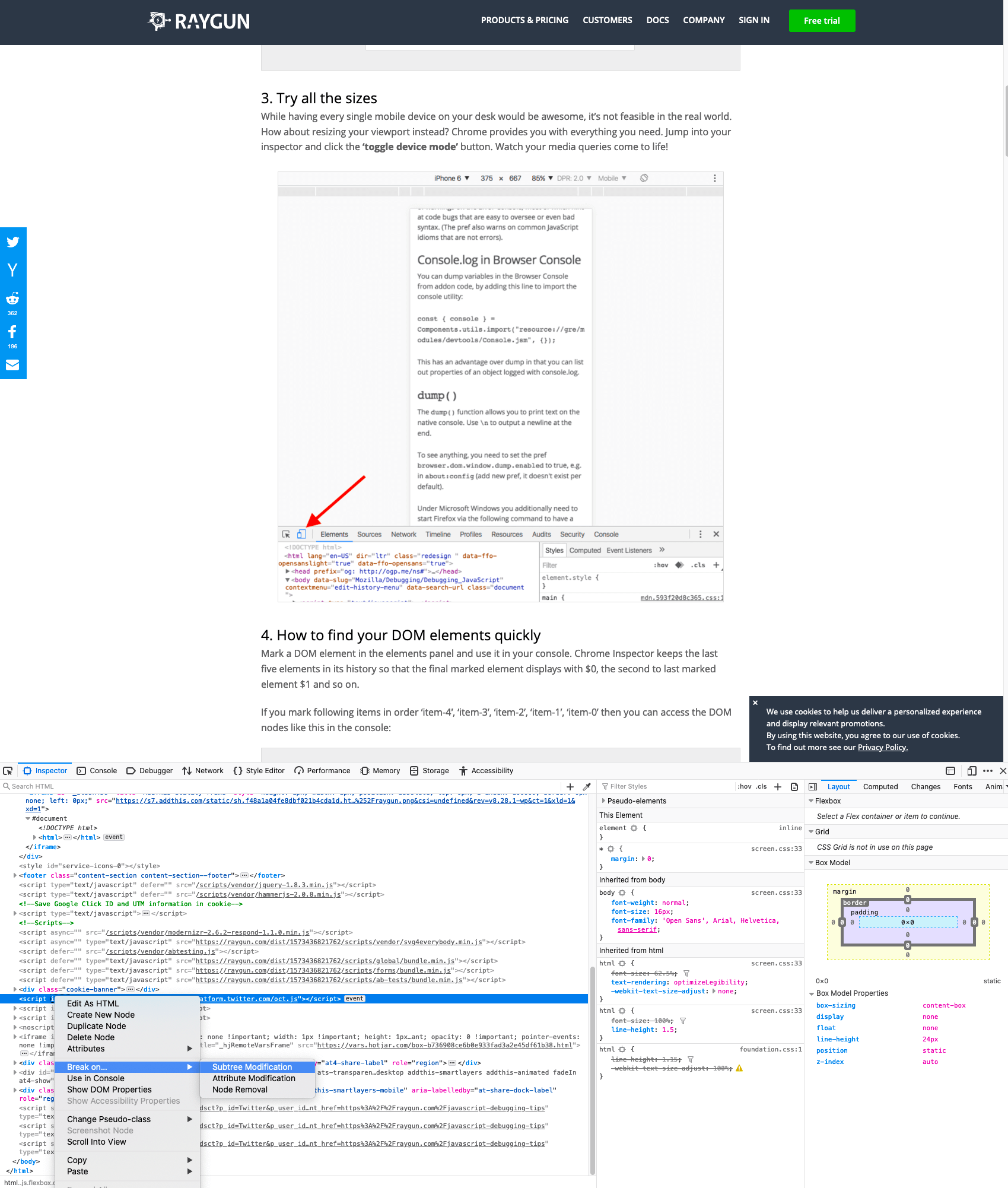Switch to the Console tab

[97, 771]
